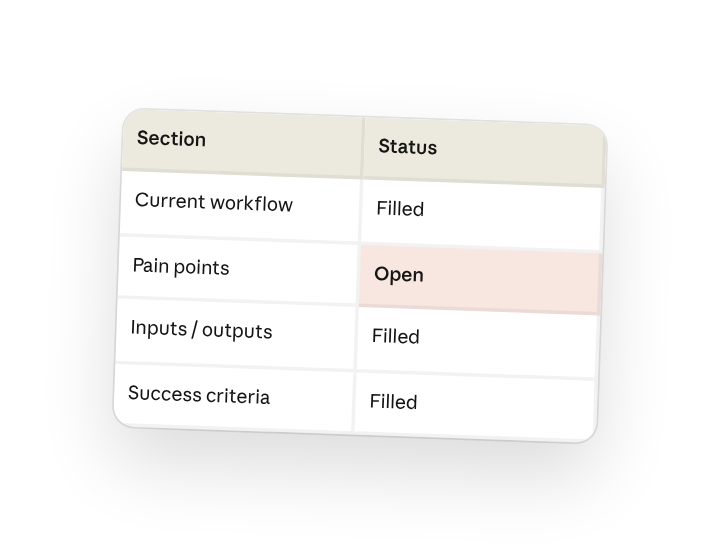Click the bold Open status text
720x552 pixels.
coord(399,275)
